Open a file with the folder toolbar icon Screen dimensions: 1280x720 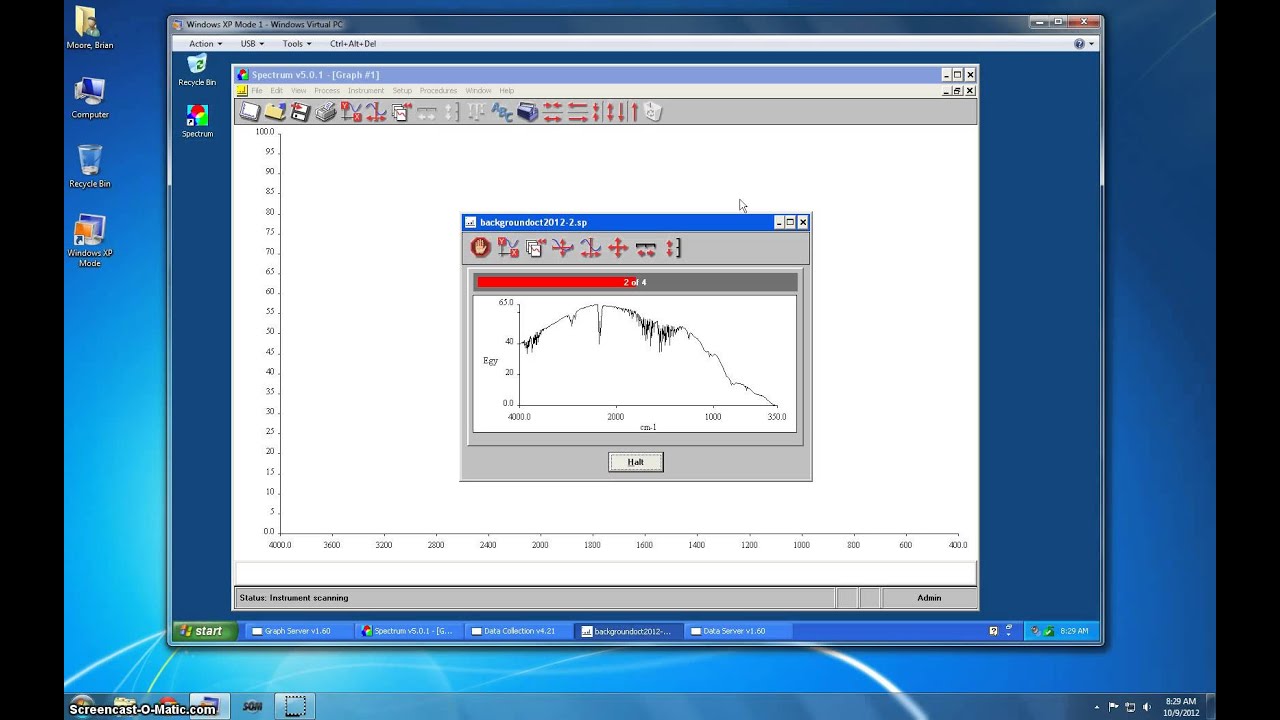point(274,112)
